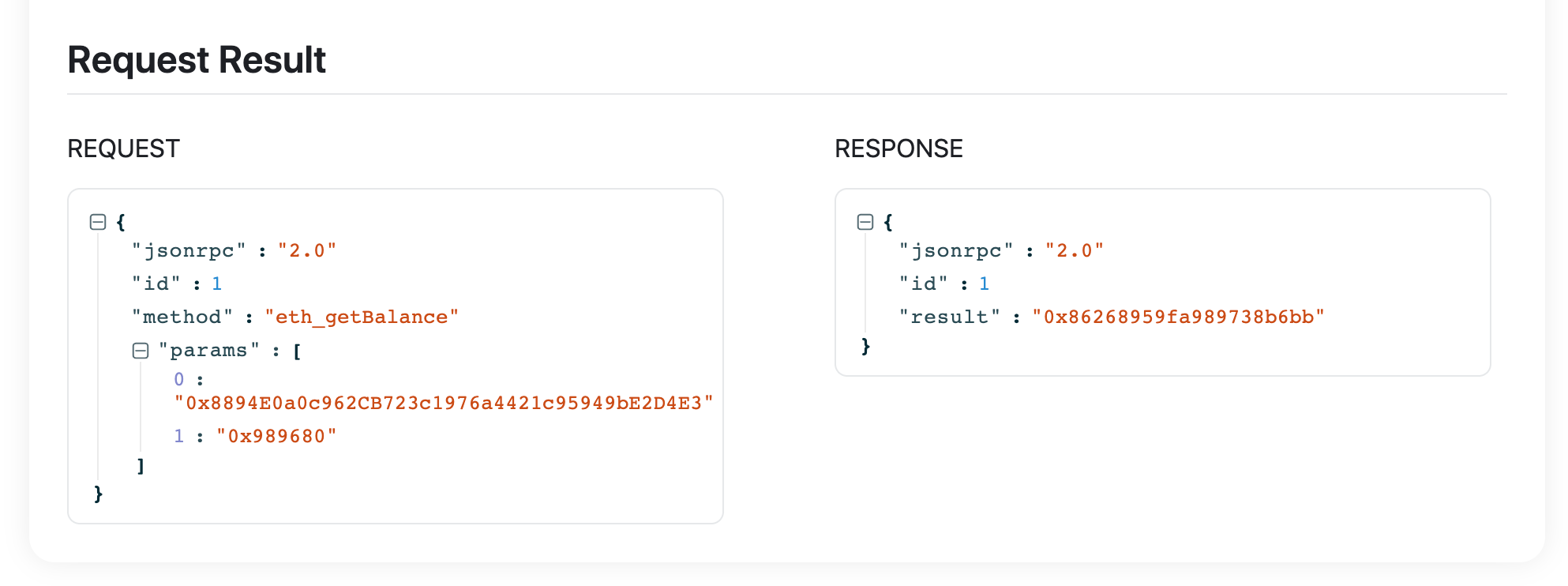1568x586 pixels.
Task: Collapse the "params" array node
Action: pyautogui.click(x=141, y=351)
